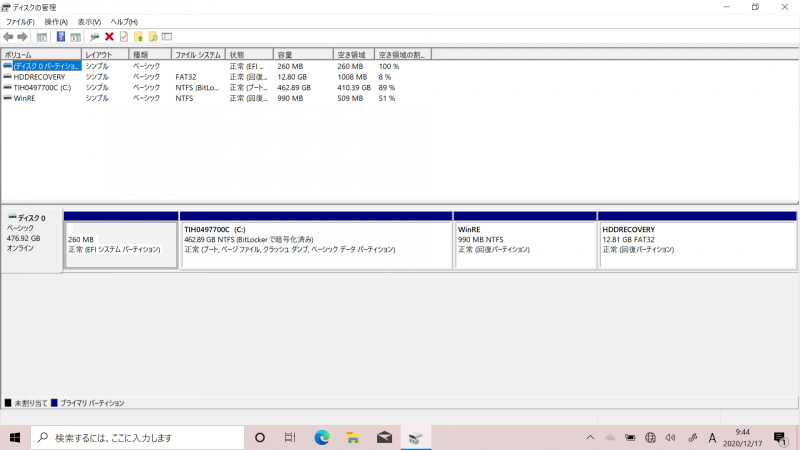This screenshot has height=450, width=800.
Task: Click the battery tray icon
Action: 630,438
